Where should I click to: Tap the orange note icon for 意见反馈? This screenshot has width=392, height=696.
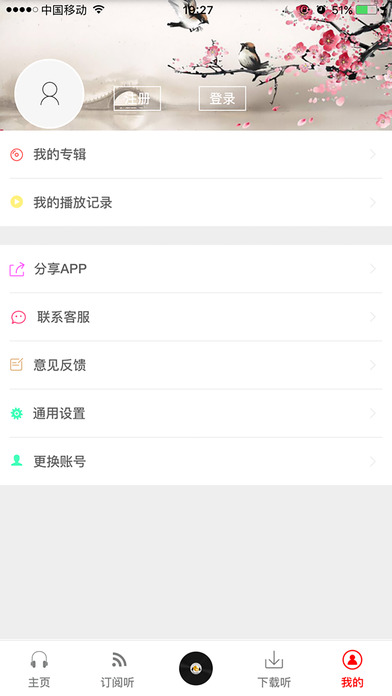coord(16,365)
